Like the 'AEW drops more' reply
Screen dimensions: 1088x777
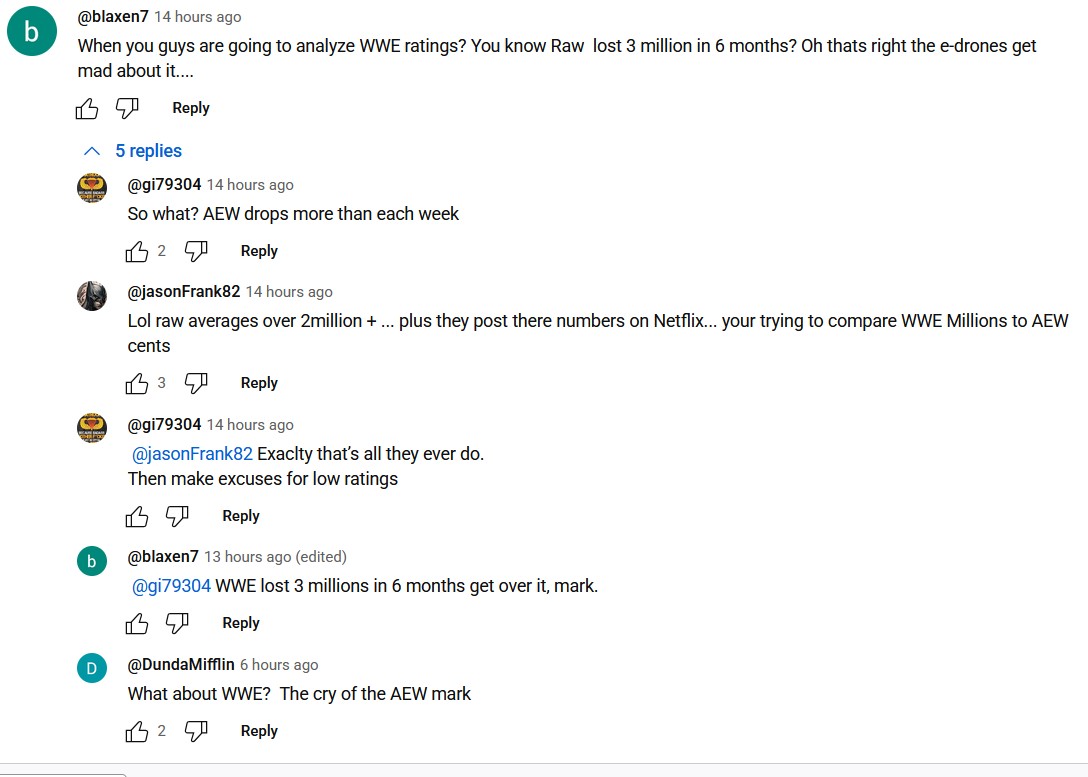coord(137,251)
